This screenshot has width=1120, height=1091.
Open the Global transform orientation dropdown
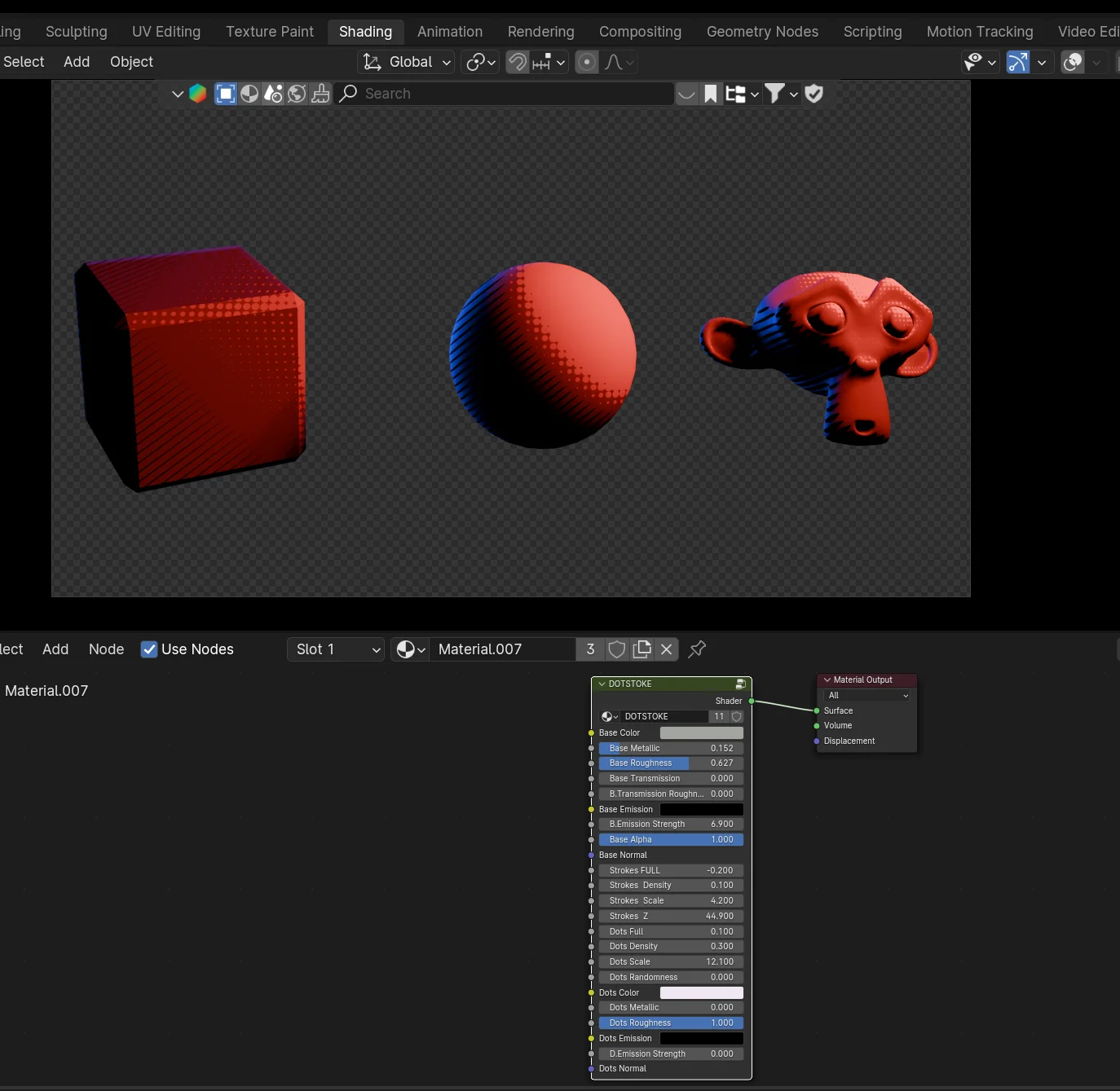[406, 62]
